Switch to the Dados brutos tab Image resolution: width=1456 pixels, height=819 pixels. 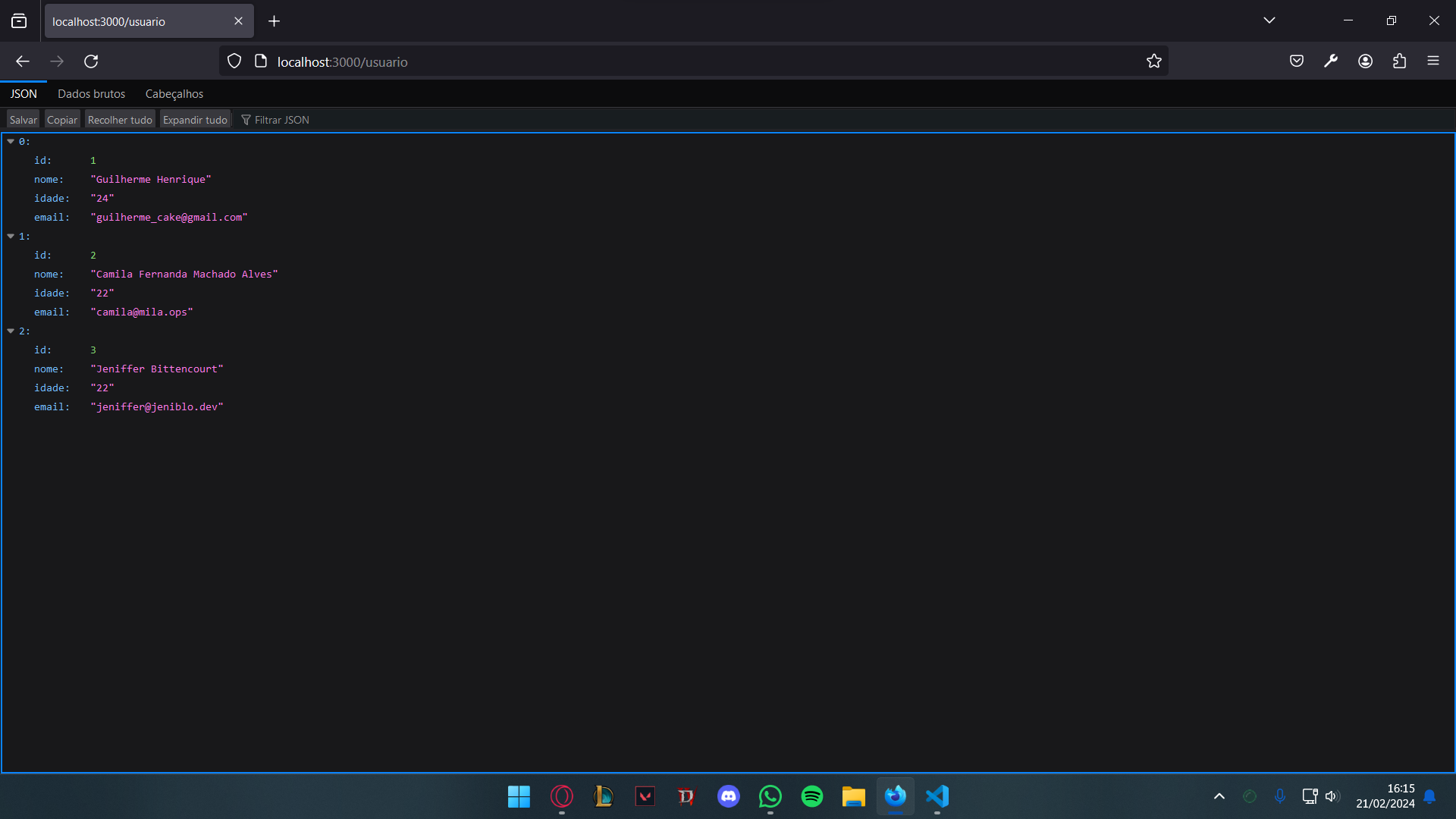pos(91,94)
